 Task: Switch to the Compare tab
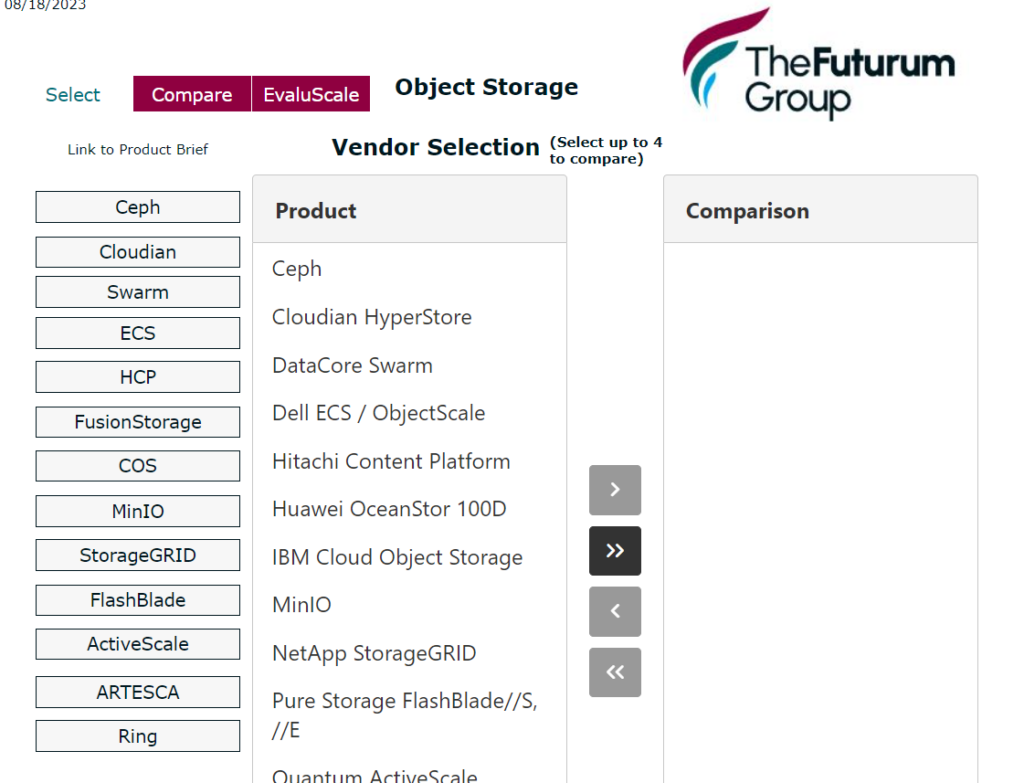click(x=192, y=94)
